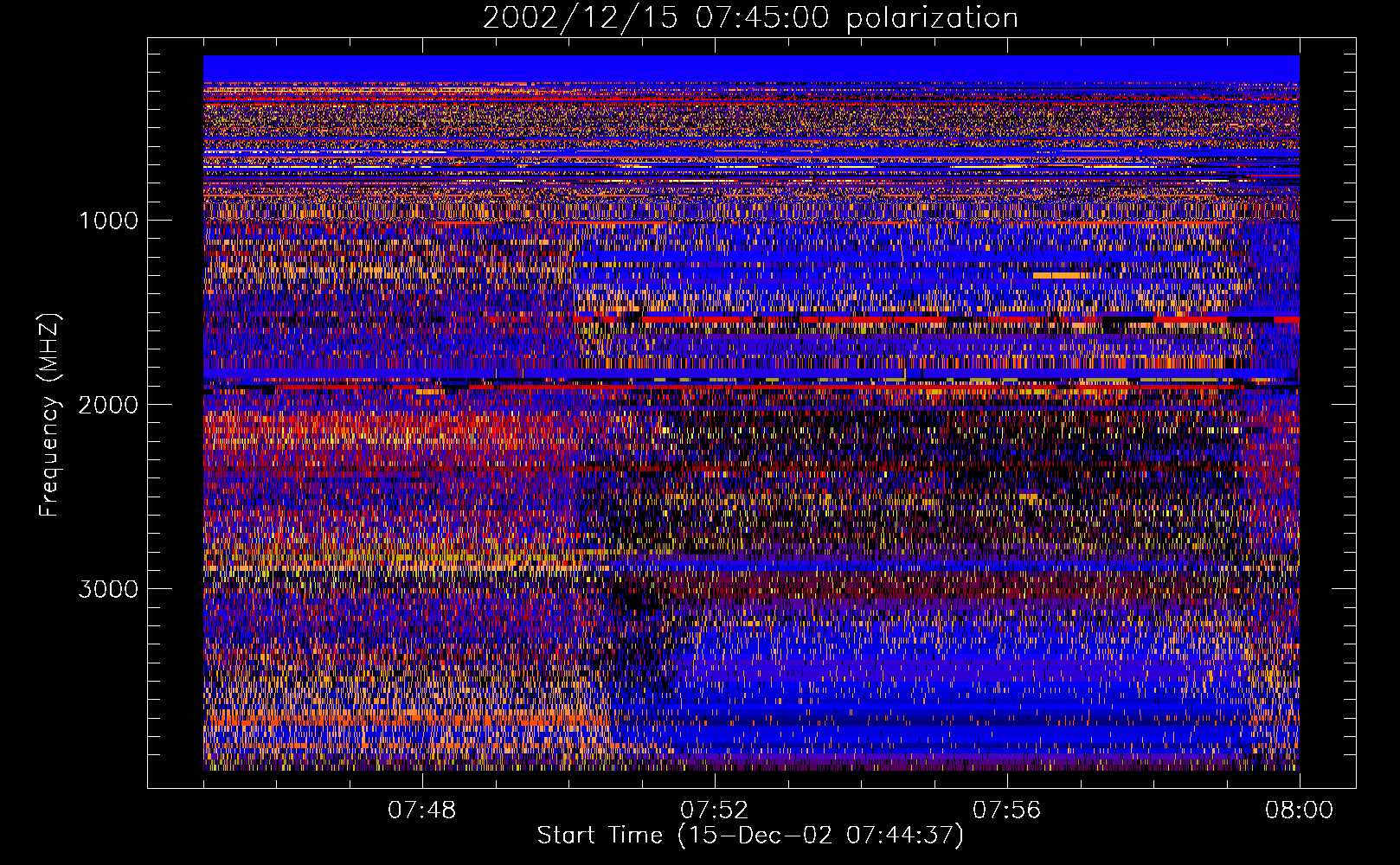Click the 07:56 time tick label
This screenshot has width=1400, height=865.
click(1006, 811)
